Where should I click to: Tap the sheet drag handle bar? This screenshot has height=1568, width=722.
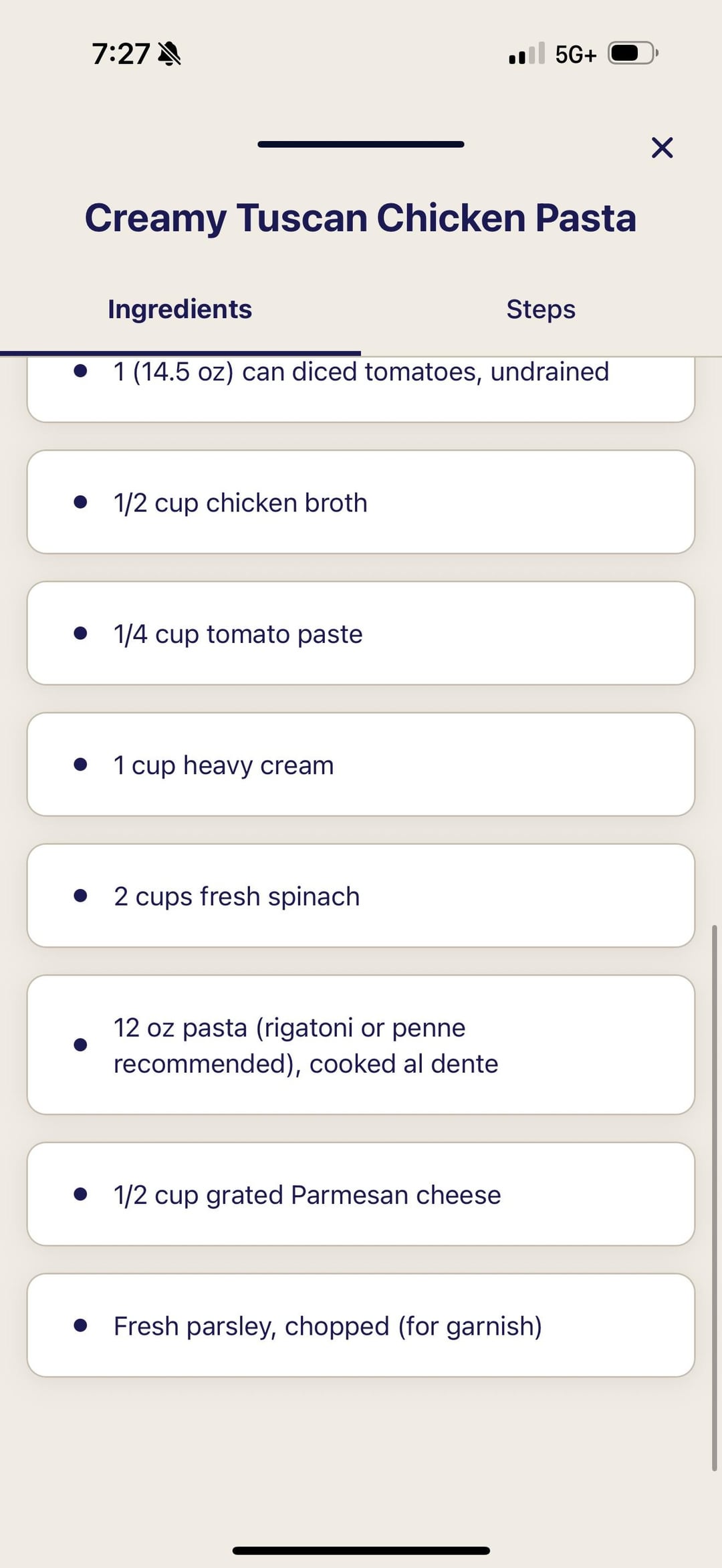(x=361, y=144)
